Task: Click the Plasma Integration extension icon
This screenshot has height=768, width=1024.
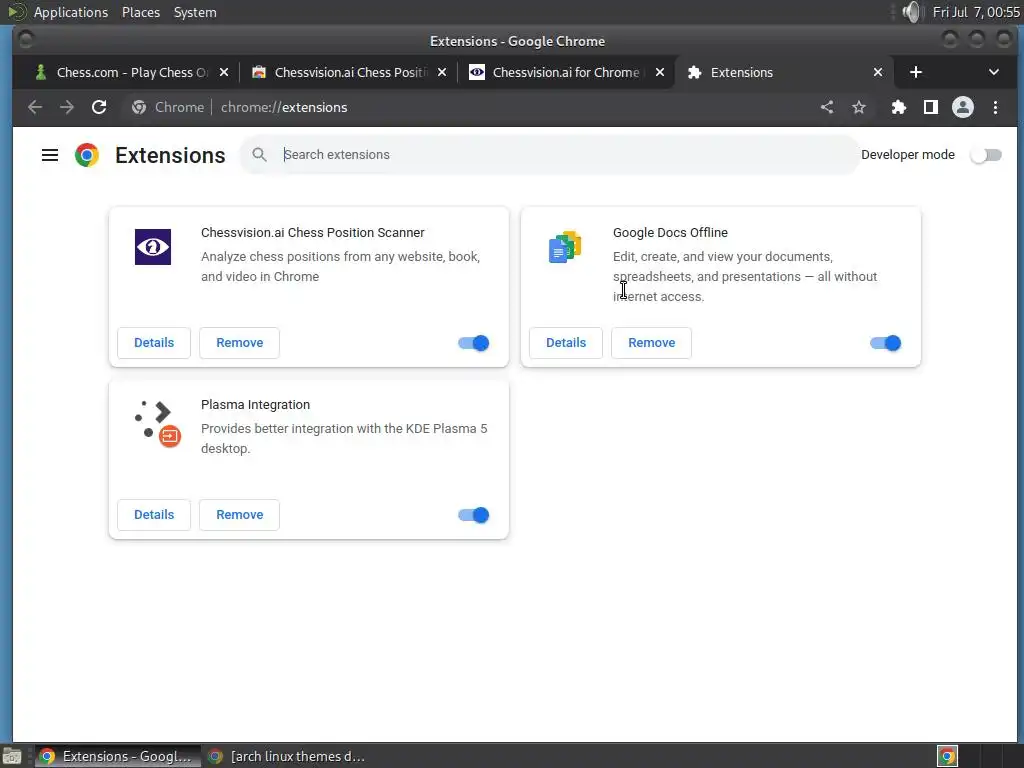Action: (157, 424)
